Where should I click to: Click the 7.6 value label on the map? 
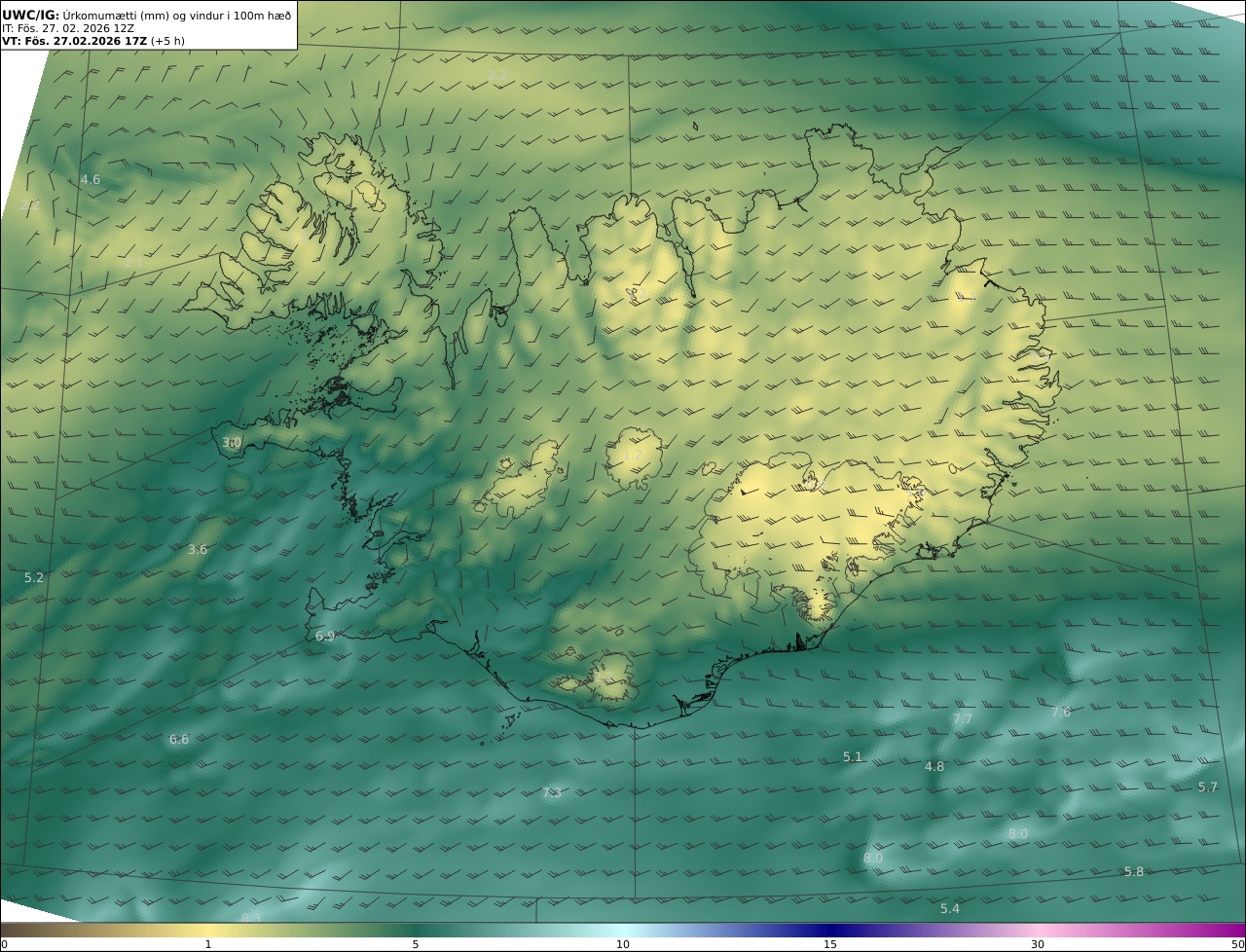pos(1061,713)
